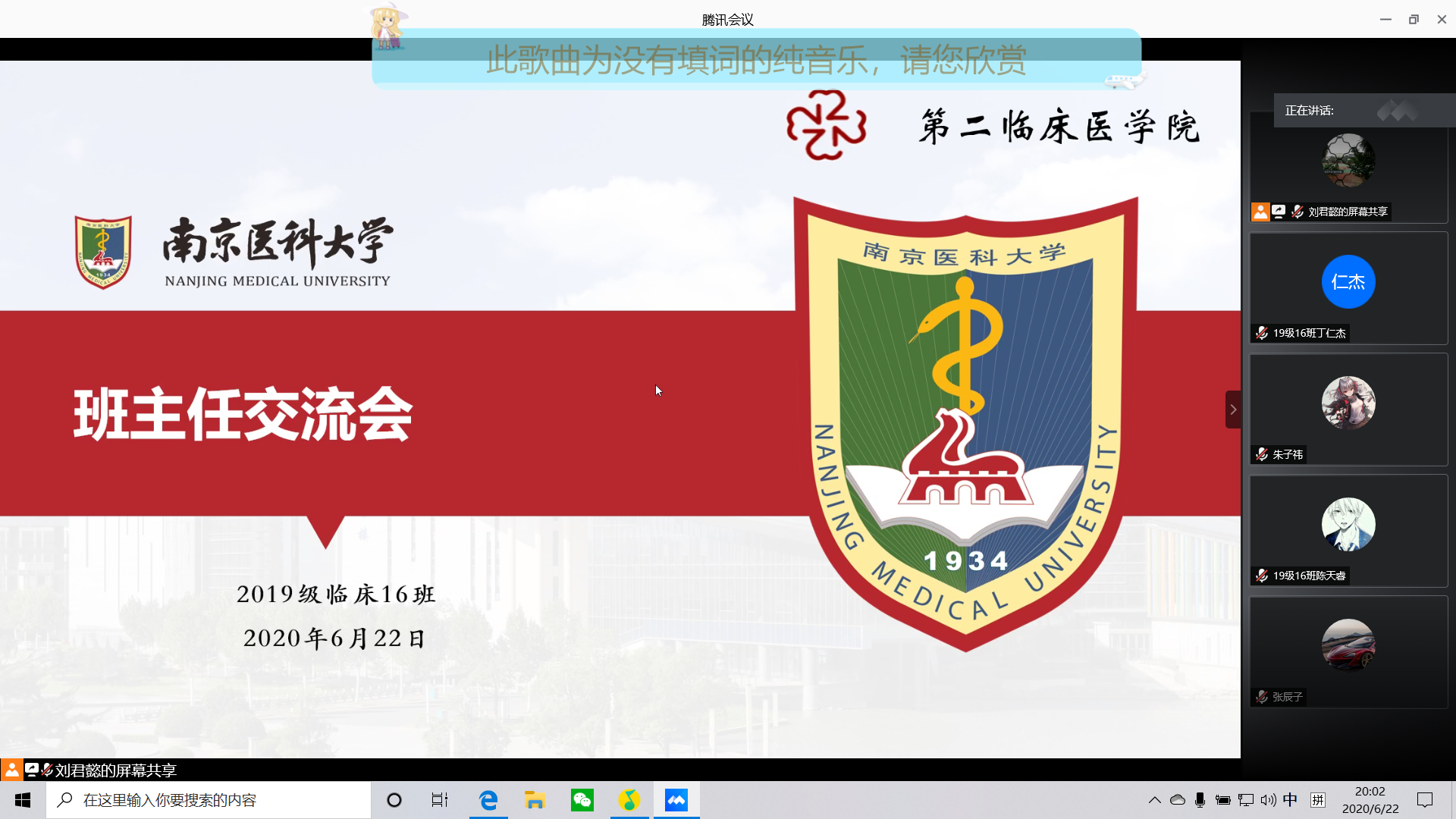Click the lyrics banner overlay text

tap(756, 61)
